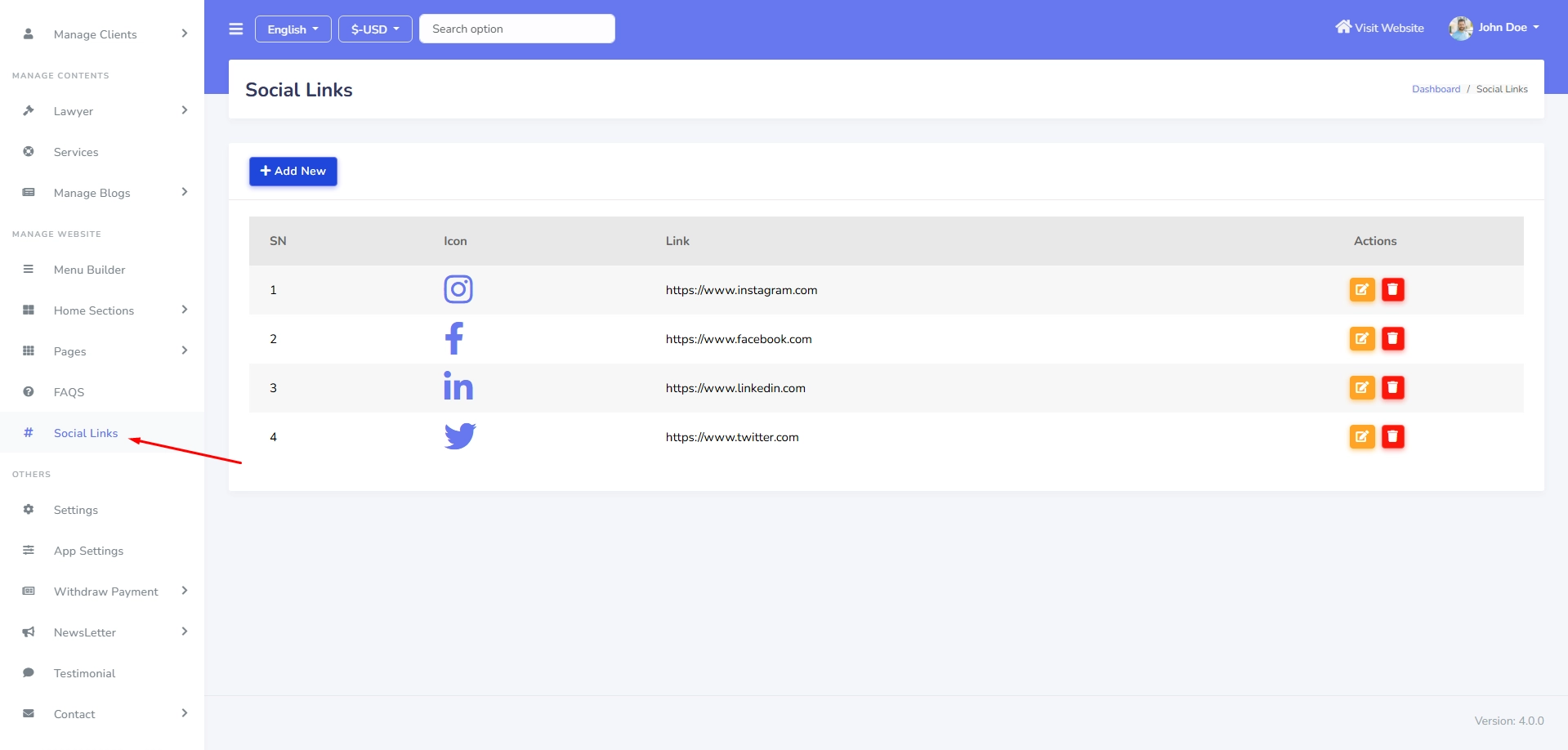This screenshot has height=750, width=1568.
Task: Expand Withdraw Payment submenu chevron
Action: click(185, 591)
